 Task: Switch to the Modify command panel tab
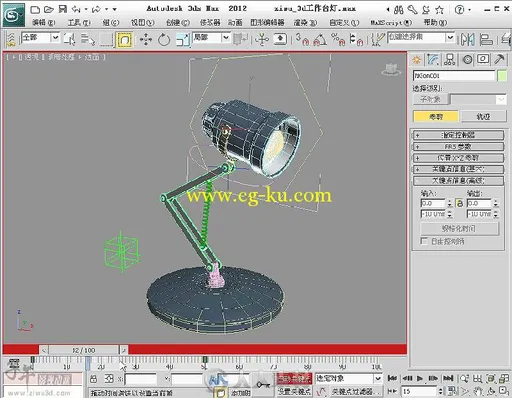pyautogui.click(x=433, y=60)
